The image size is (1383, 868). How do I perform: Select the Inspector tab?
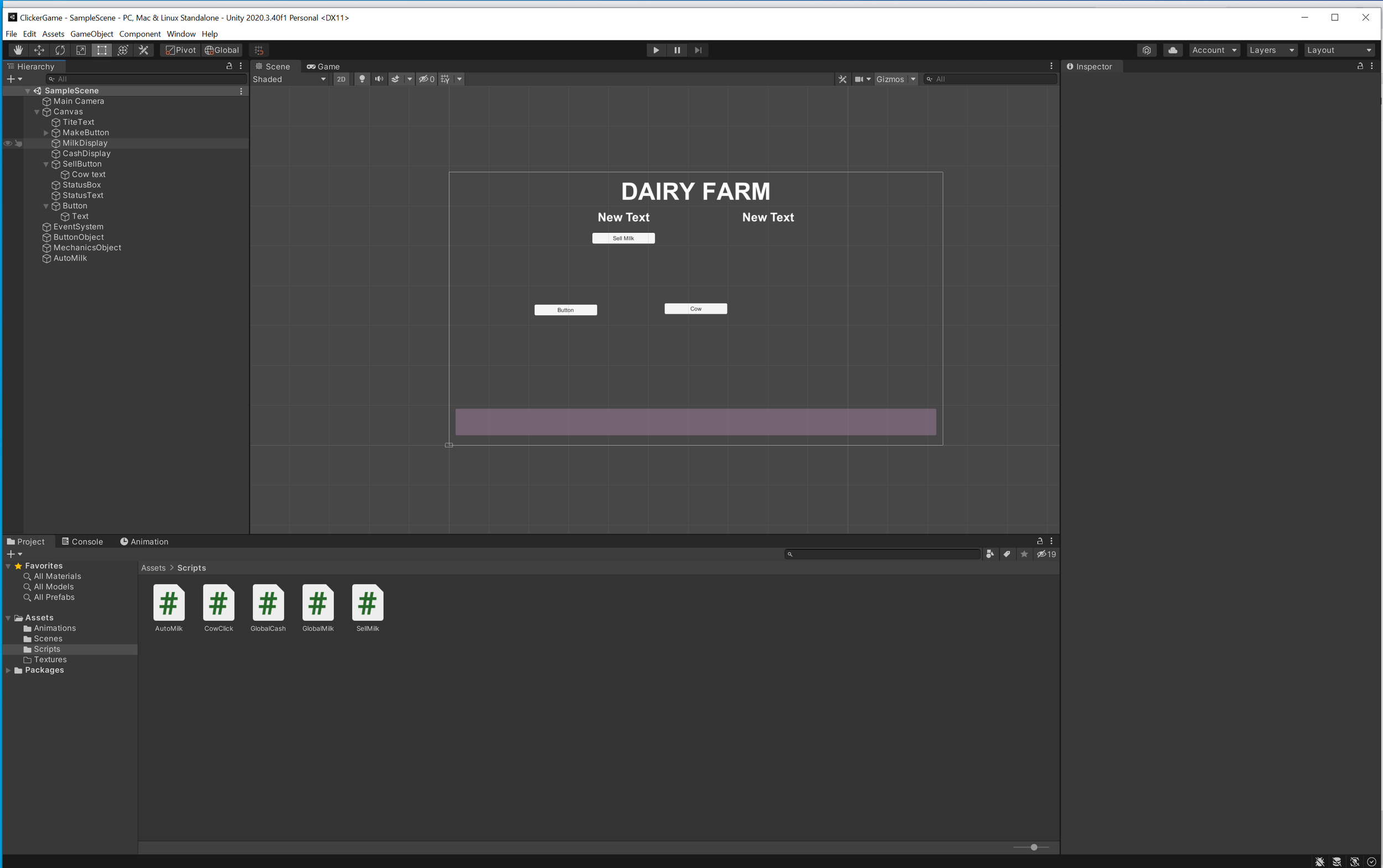pyautogui.click(x=1089, y=66)
